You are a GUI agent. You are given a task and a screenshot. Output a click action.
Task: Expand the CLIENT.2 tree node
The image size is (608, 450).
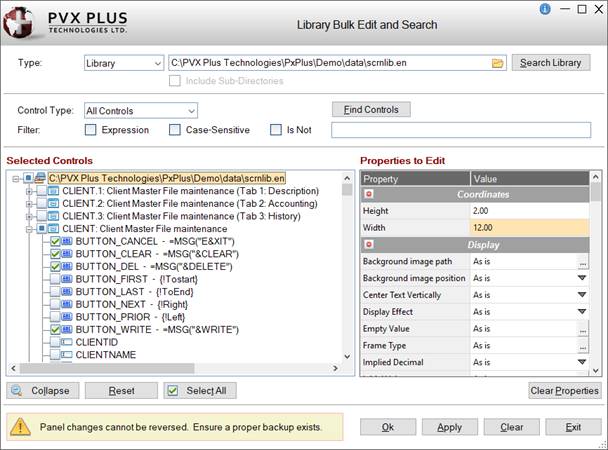click(29, 203)
